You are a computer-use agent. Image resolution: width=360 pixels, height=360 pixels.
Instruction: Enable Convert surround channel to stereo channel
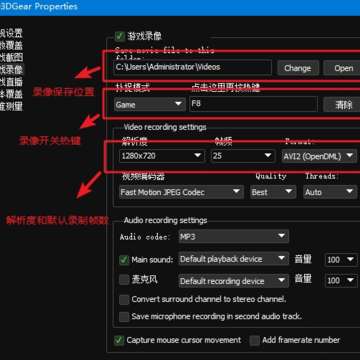(x=124, y=299)
